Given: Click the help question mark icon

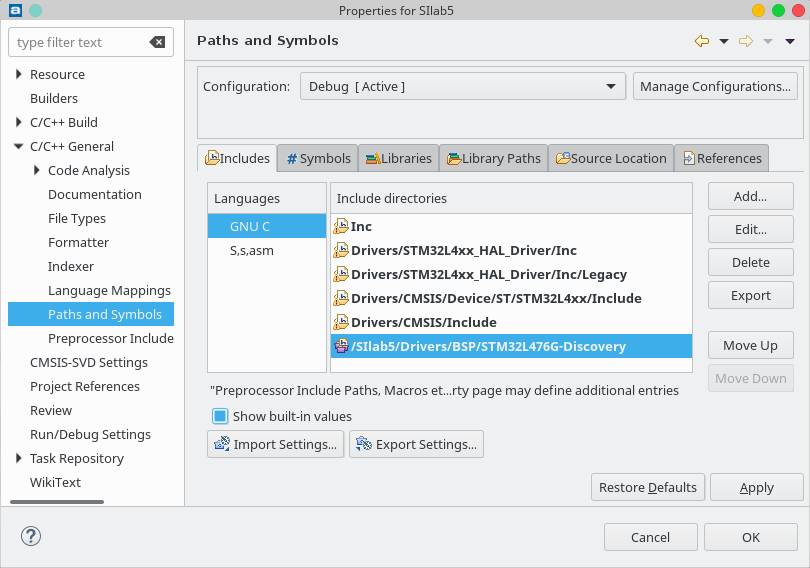Looking at the screenshot, I should pos(31,536).
